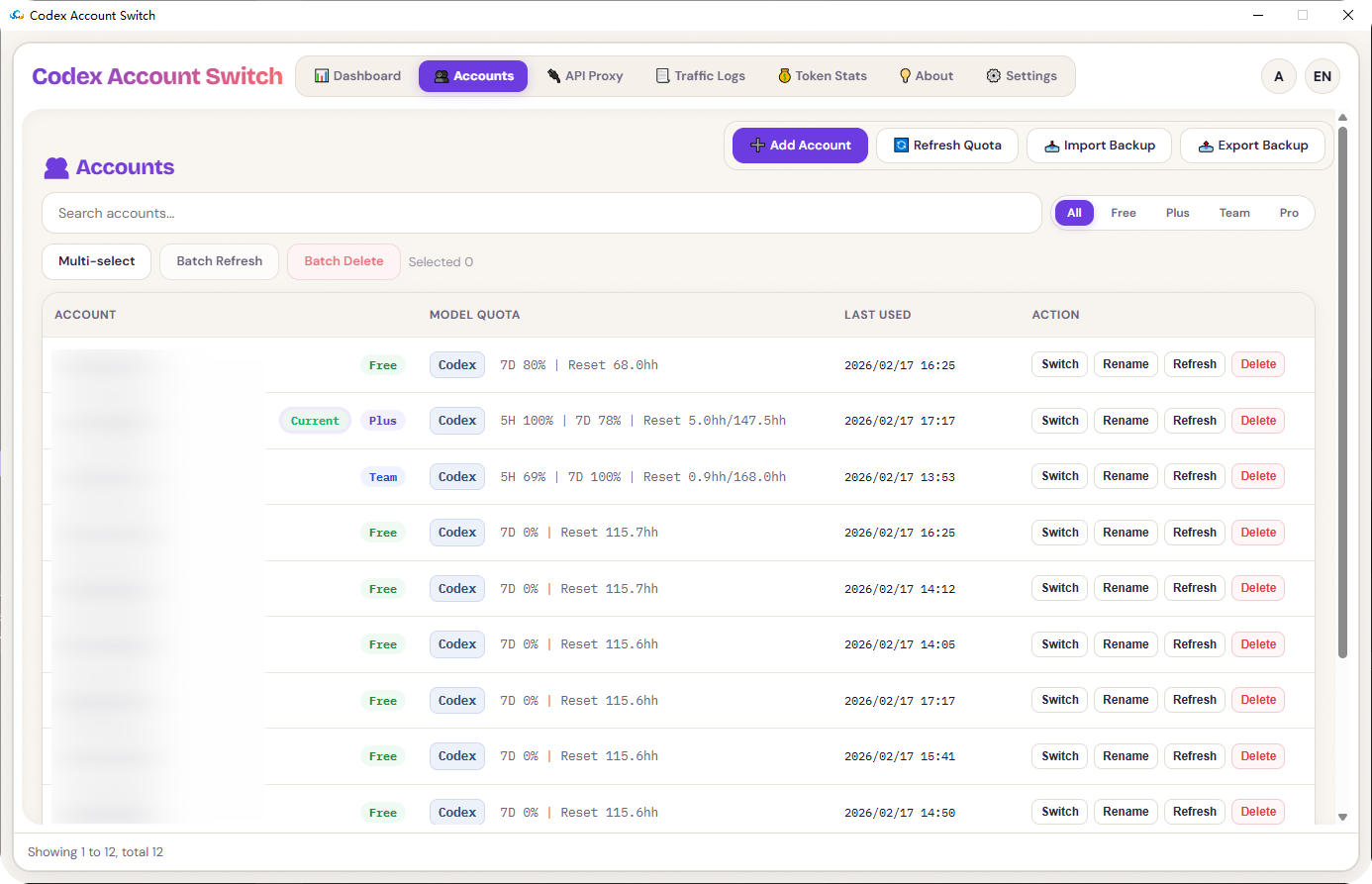Open the Settings tab
1372x884 pixels.
(1022, 76)
